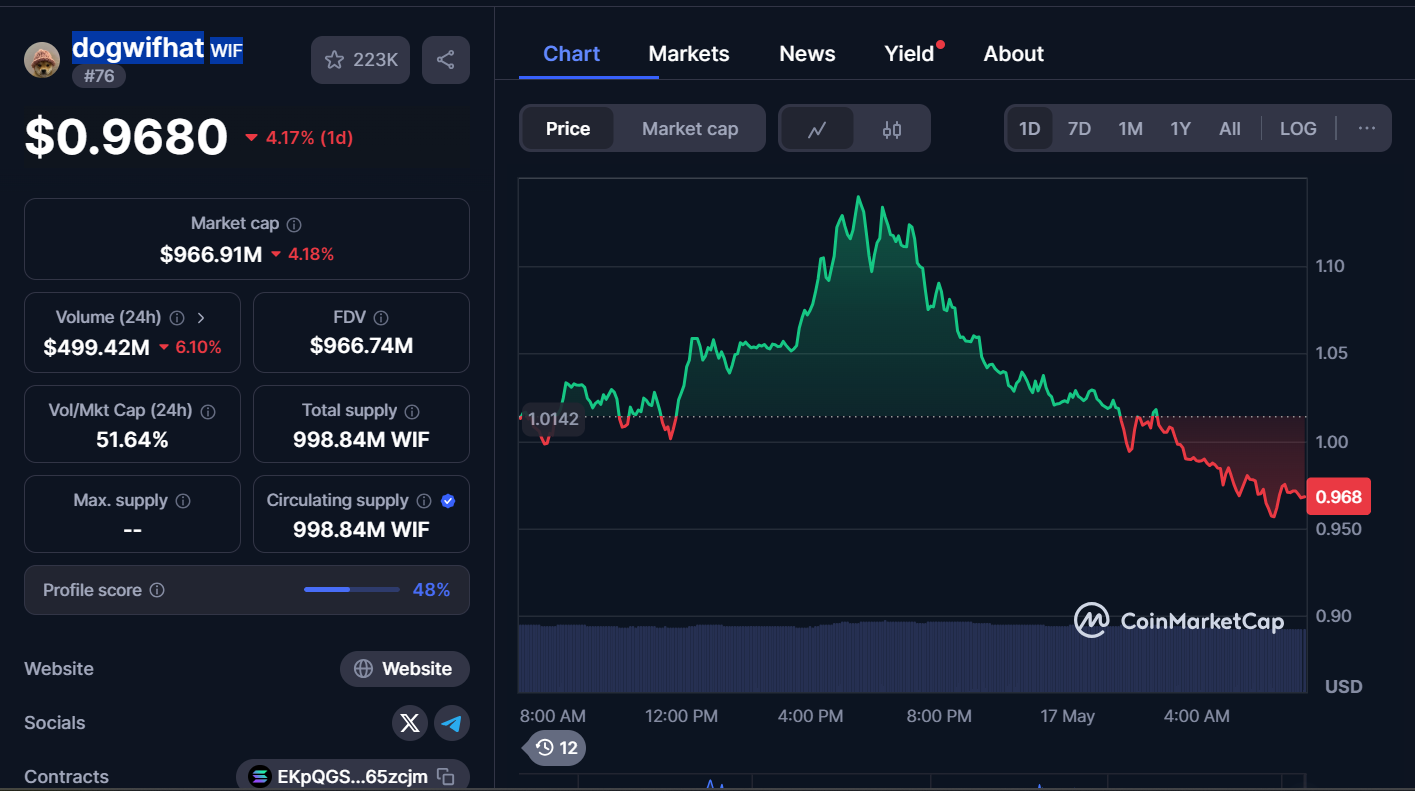
Task: Click the Profile score progress bar
Action: pyautogui.click(x=352, y=590)
